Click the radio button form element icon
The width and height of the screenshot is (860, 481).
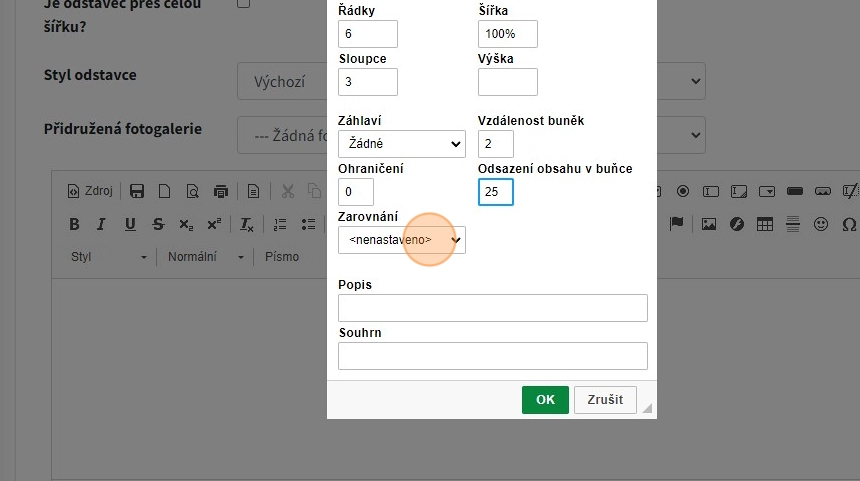tap(683, 191)
